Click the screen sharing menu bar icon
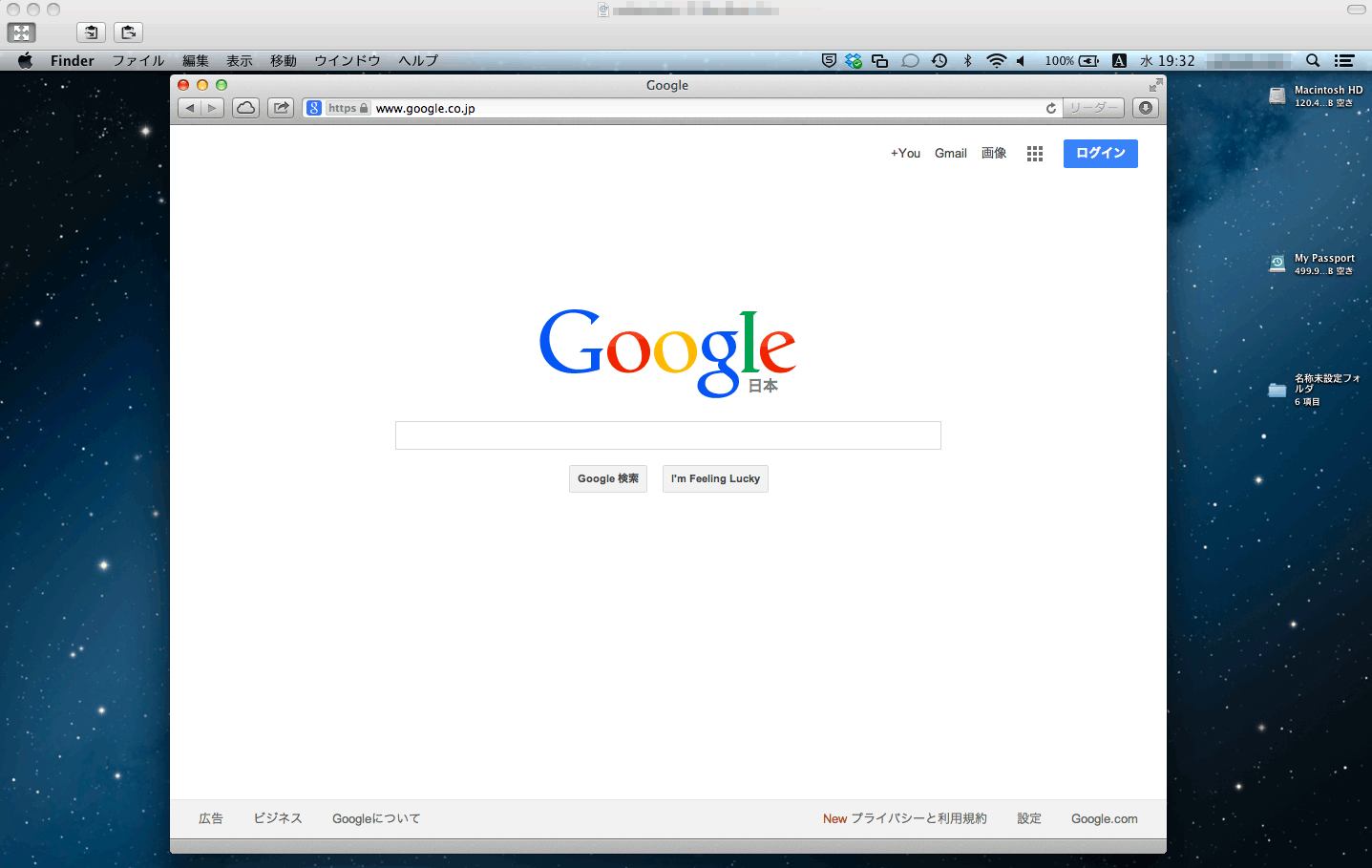1372x868 pixels. click(880, 60)
